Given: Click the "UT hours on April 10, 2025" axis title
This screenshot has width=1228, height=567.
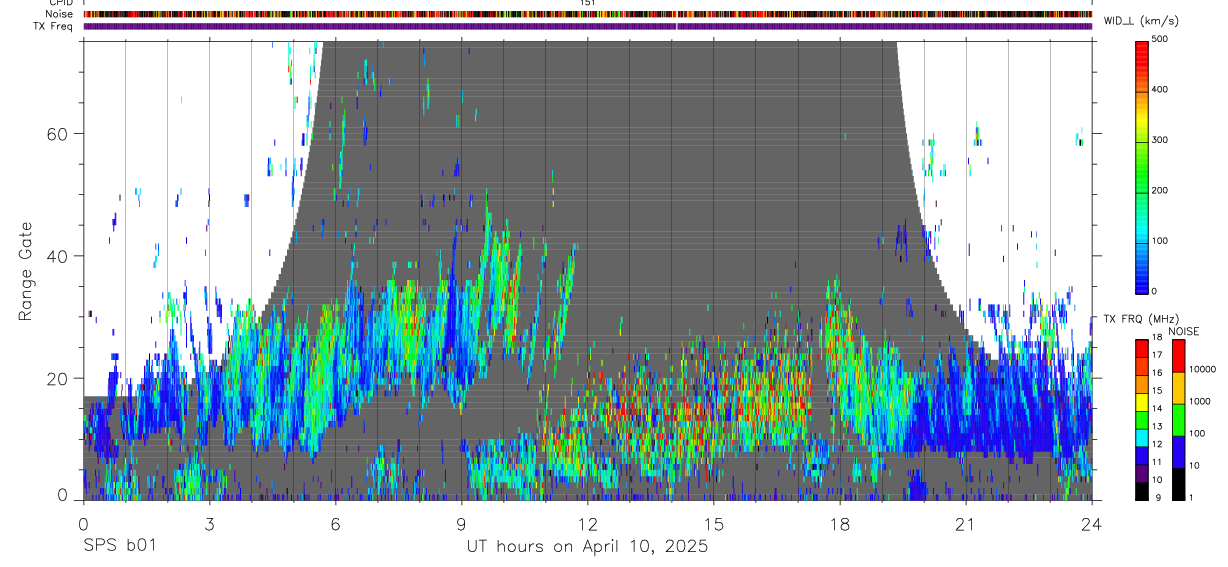Looking at the screenshot, I should 587,547.
